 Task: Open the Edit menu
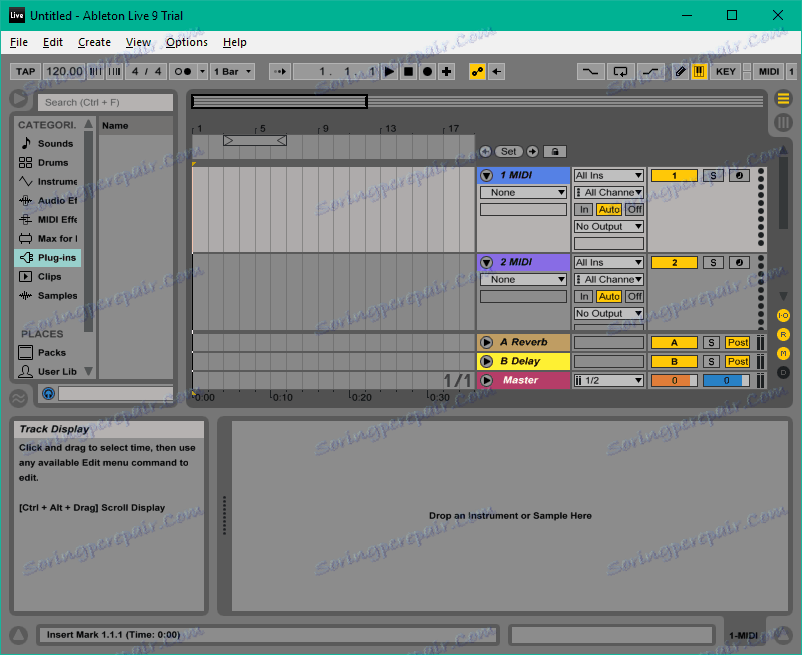pyautogui.click(x=53, y=42)
